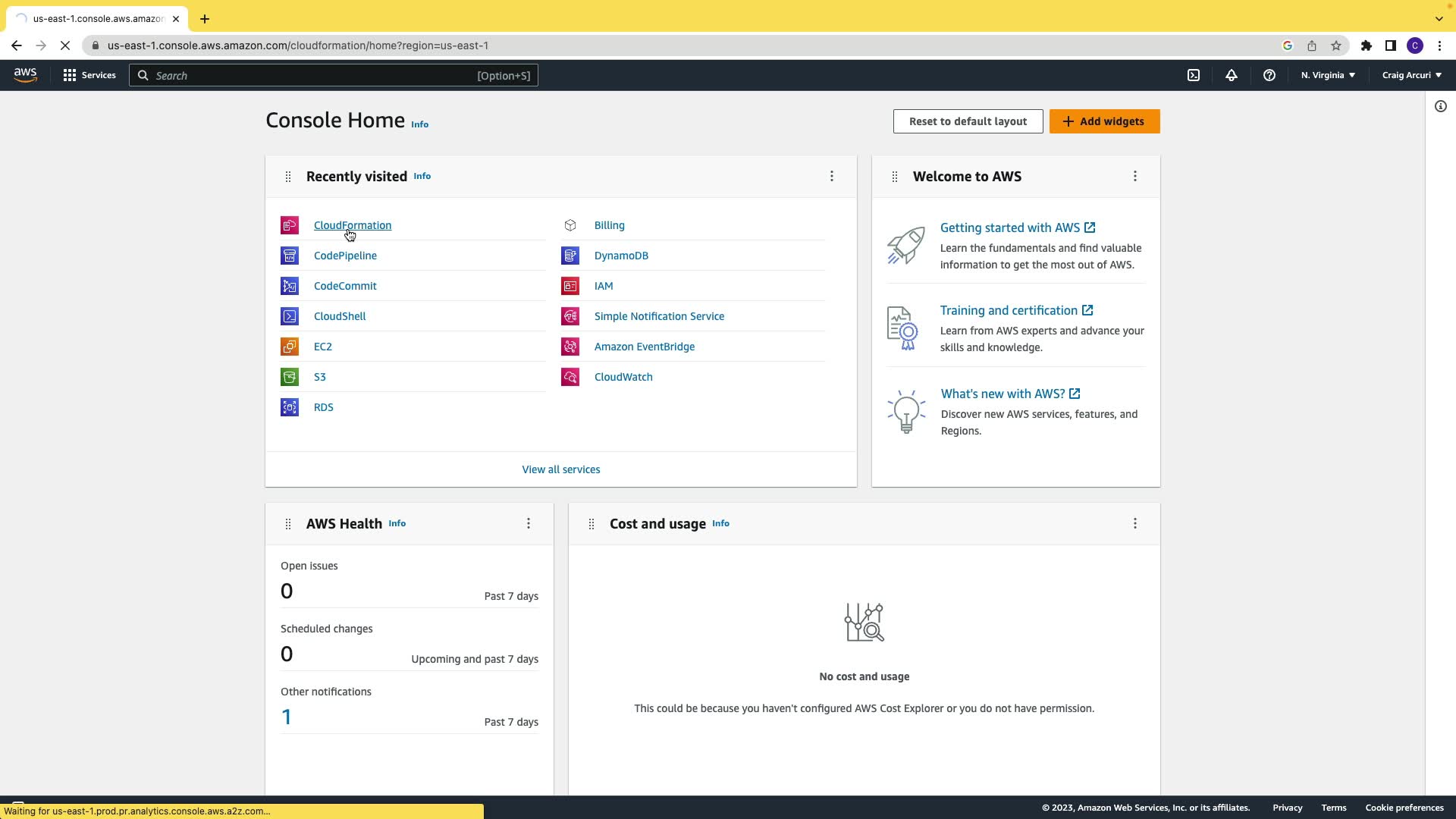Open the CloudShell icon in top navigation

pos(1194,75)
